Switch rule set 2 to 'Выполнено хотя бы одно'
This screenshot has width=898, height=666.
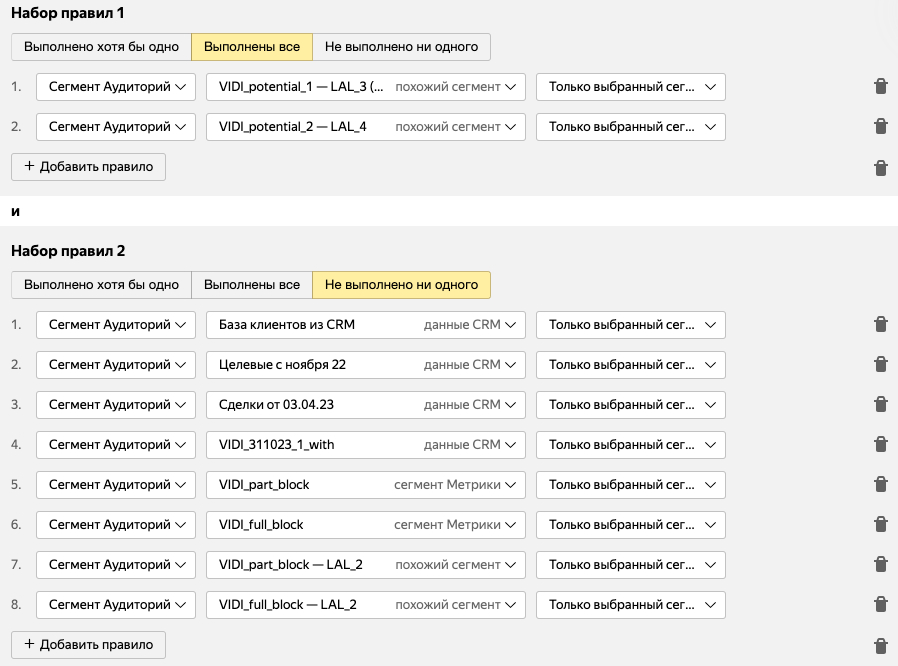101,285
